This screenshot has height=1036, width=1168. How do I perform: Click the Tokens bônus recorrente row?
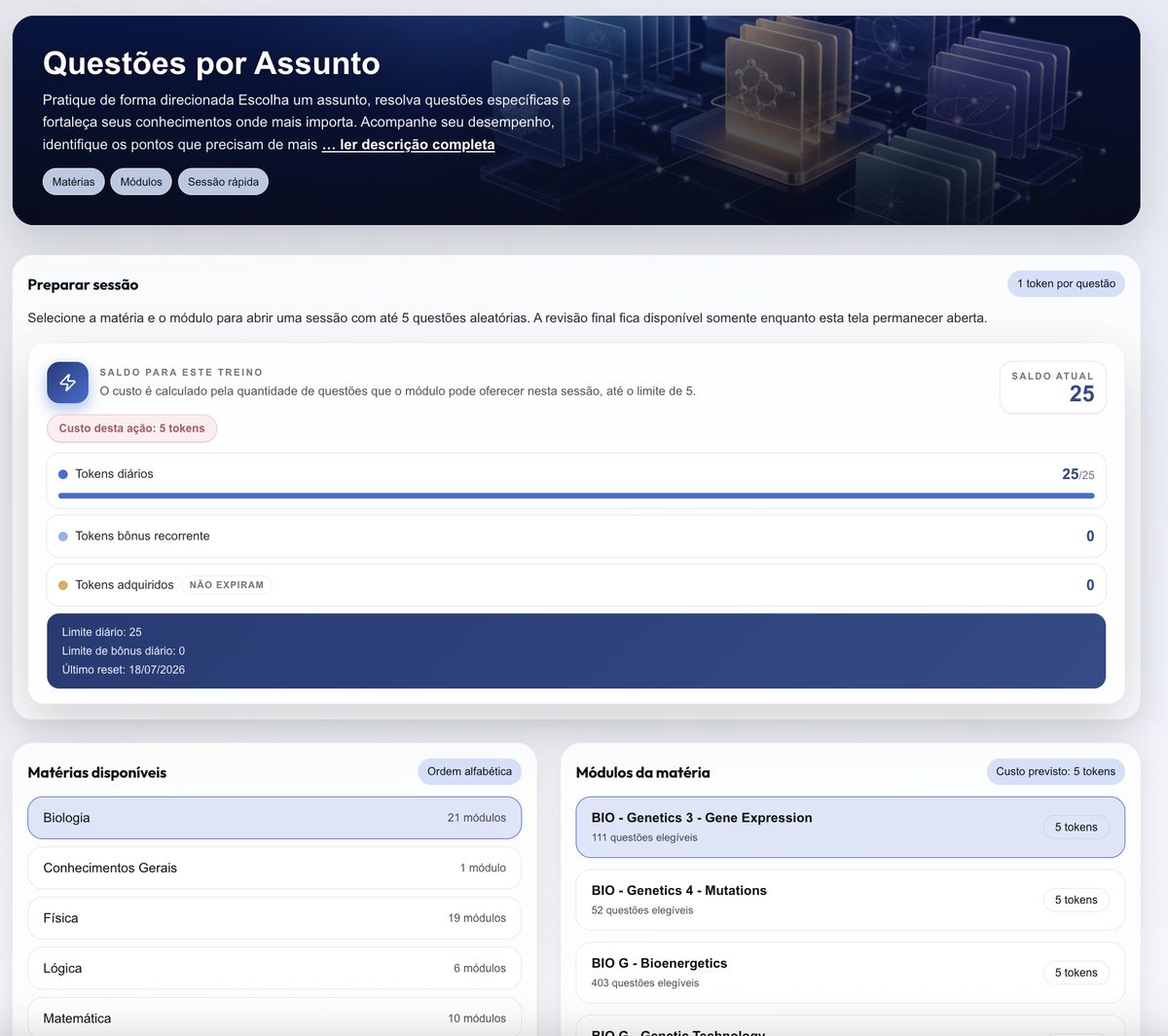click(x=576, y=536)
